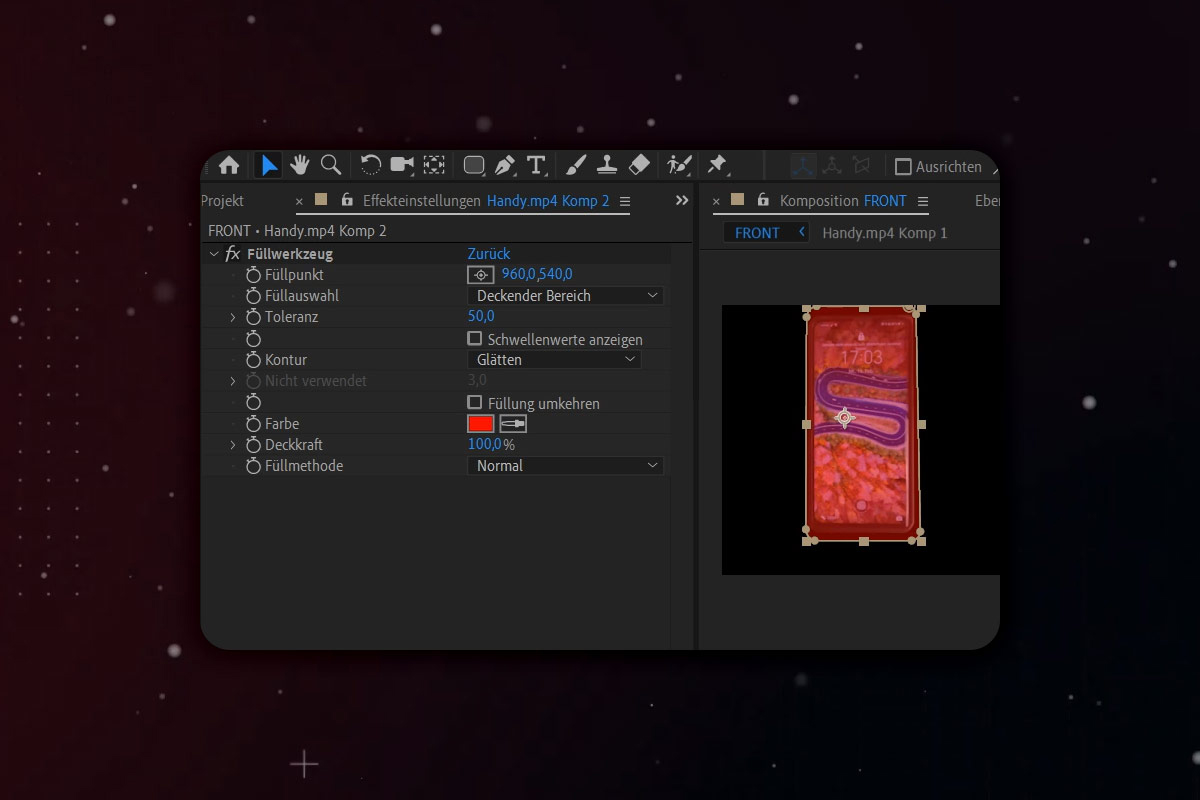Open the Füllauswahl dropdown Deckender Bereich
The height and width of the screenshot is (800, 1200).
tap(566, 296)
